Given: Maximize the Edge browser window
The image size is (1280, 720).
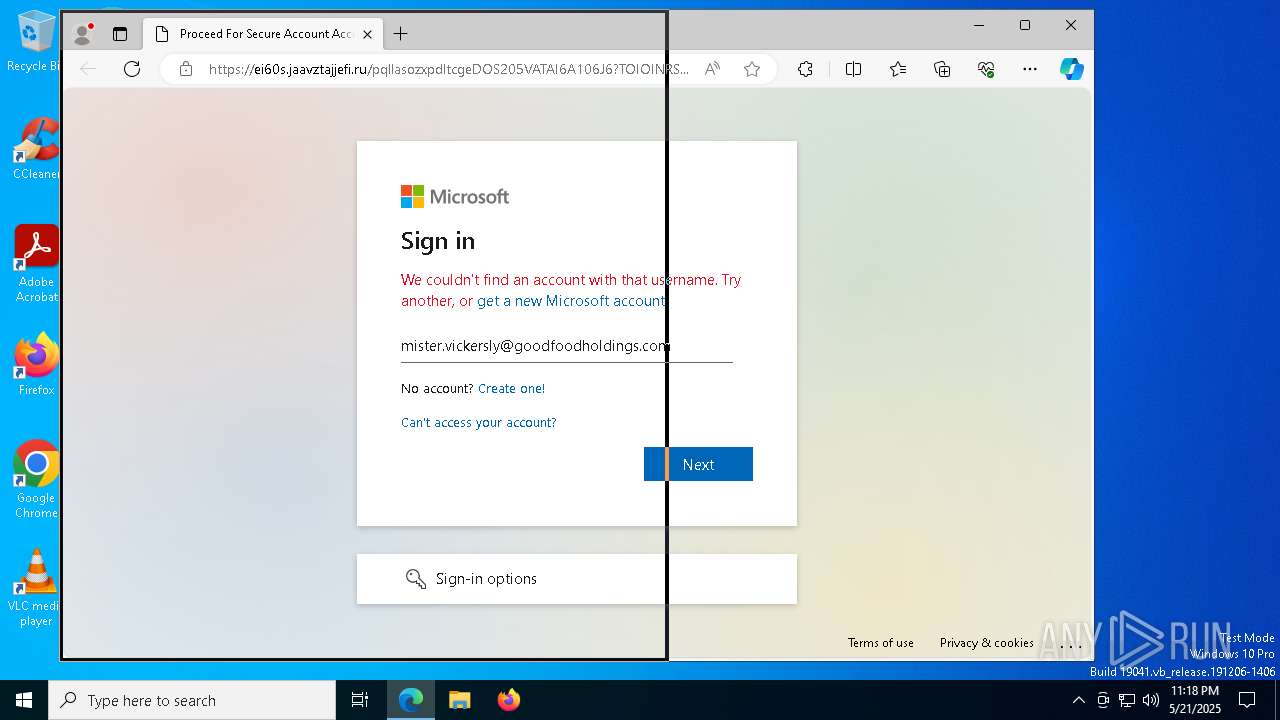Looking at the screenshot, I should click(x=1025, y=25).
